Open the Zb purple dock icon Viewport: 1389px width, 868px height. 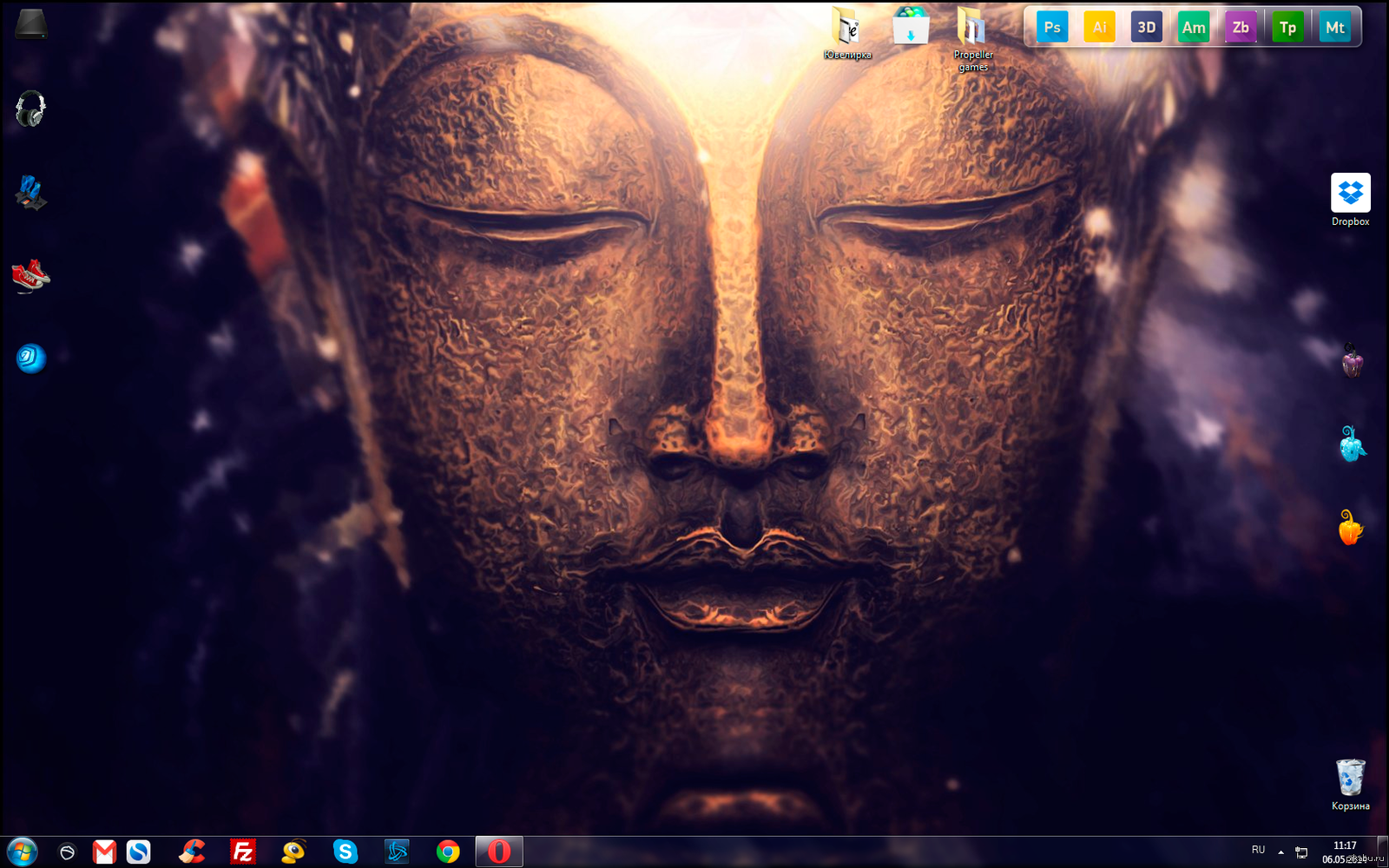click(x=1241, y=28)
